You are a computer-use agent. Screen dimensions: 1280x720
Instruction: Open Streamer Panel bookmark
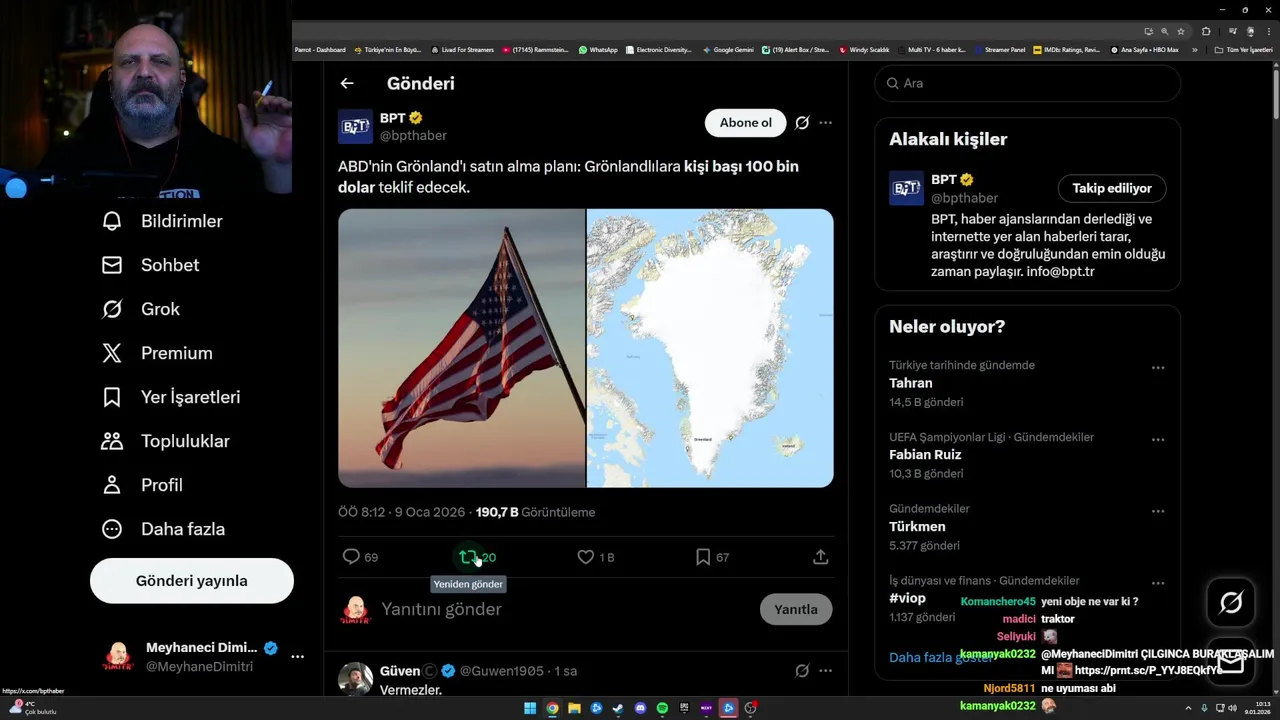(x=1000, y=49)
